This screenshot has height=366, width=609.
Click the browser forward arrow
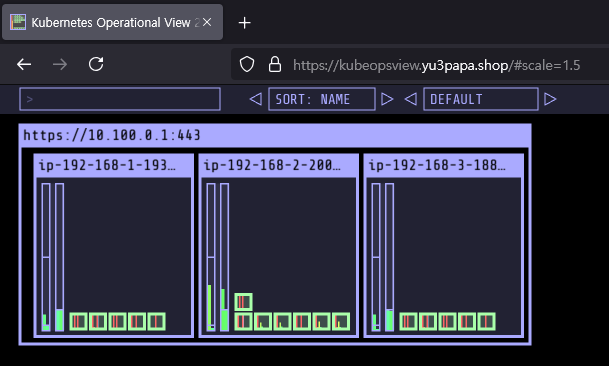click(60, 64)
